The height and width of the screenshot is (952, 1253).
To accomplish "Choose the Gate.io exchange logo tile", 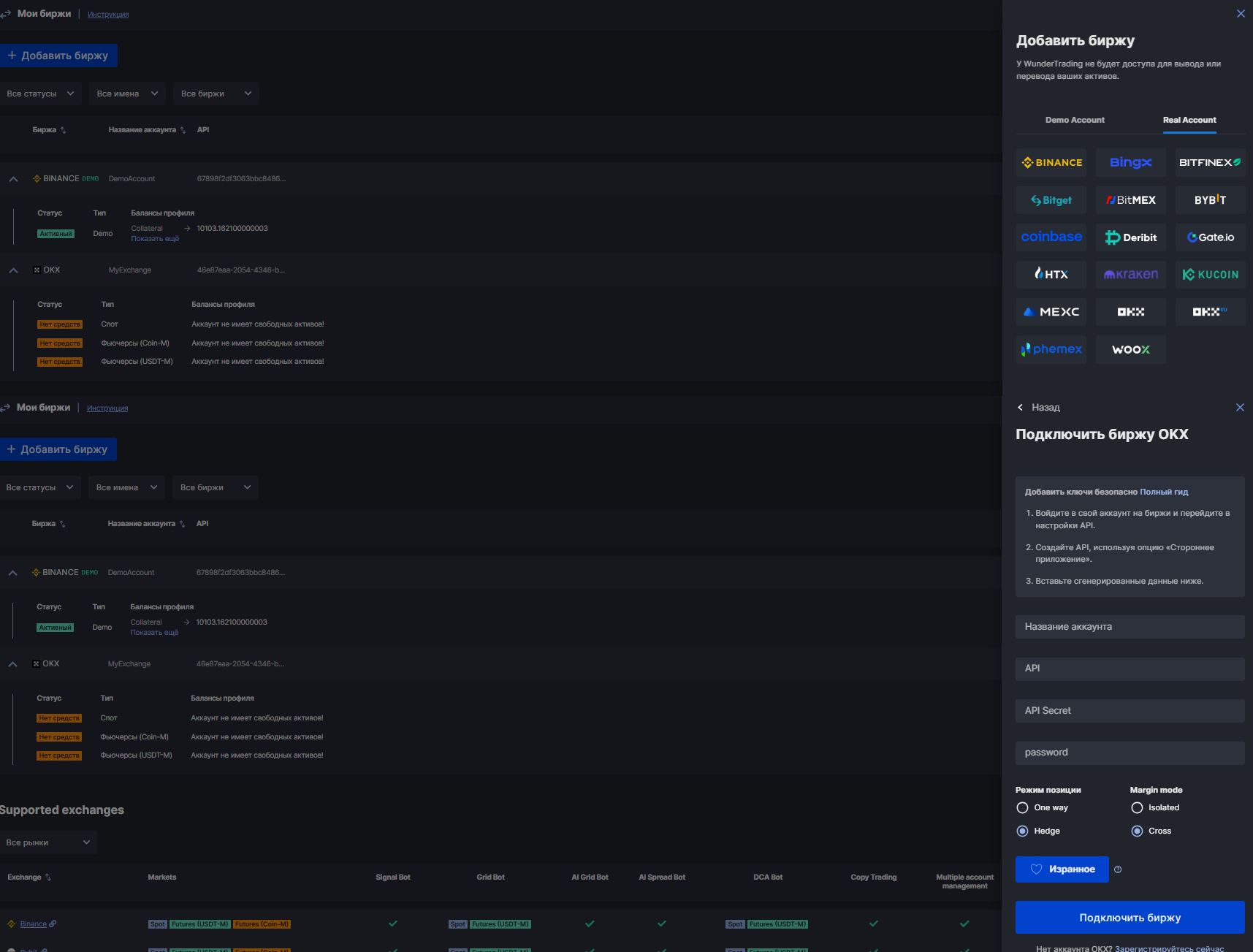I will (1210, 237).
